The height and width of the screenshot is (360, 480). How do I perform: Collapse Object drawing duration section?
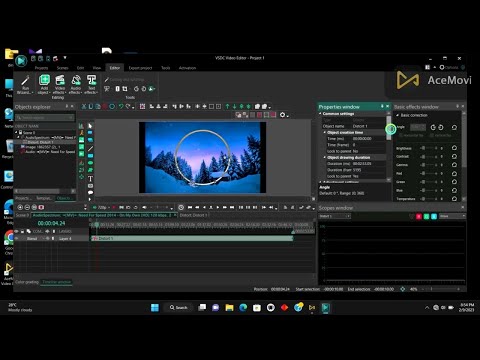point(325,157)
